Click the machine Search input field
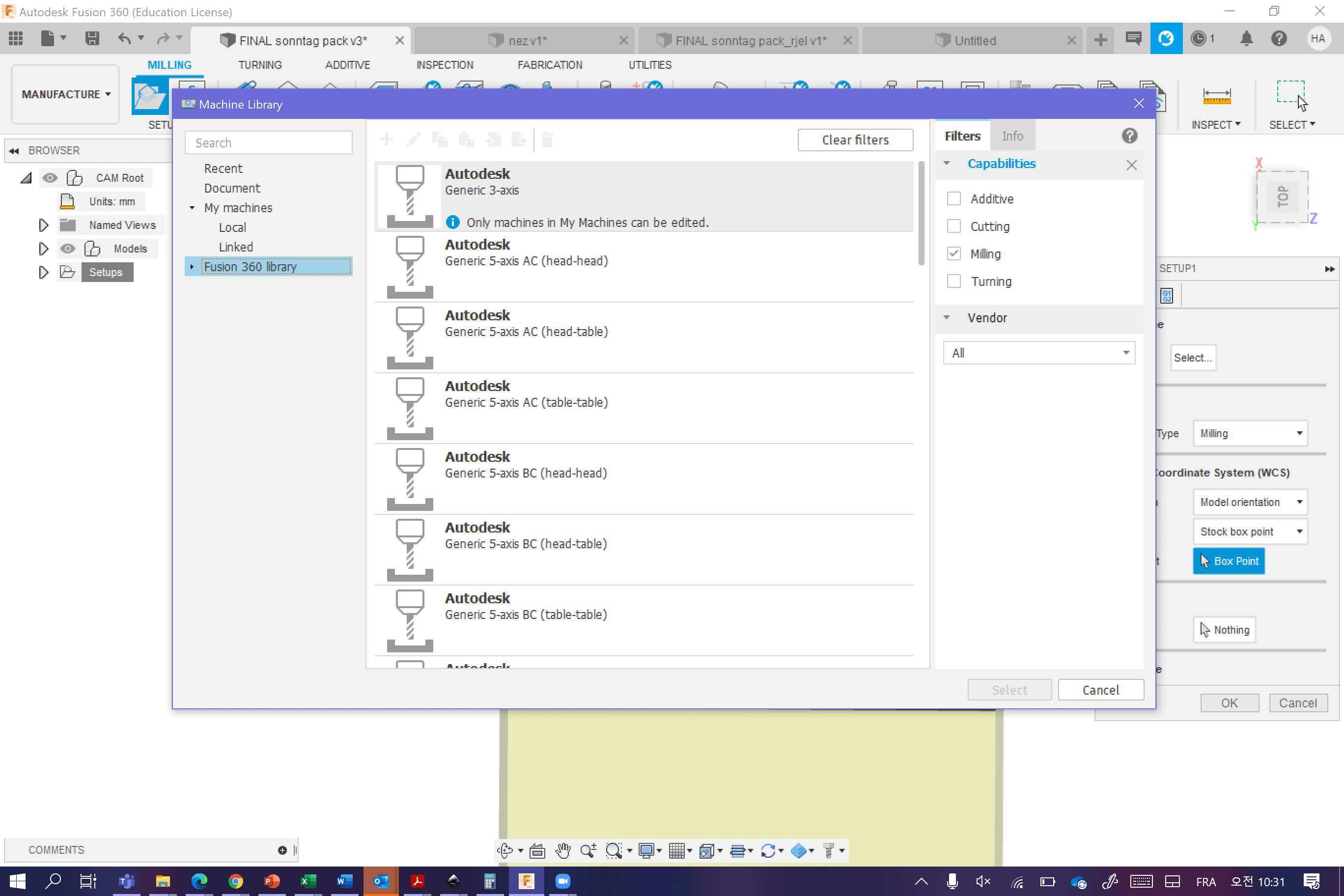Viewport: 1344px width, 896px height. pos(269,143)
